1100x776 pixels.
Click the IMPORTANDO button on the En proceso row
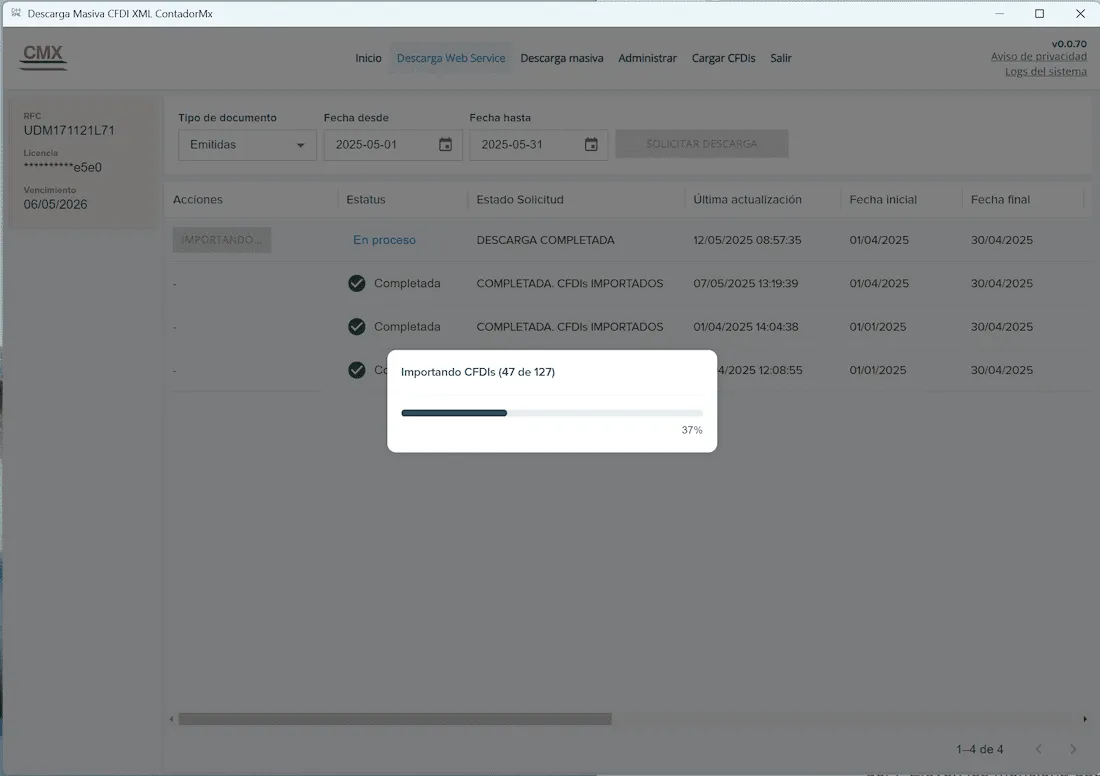(221, 240)
